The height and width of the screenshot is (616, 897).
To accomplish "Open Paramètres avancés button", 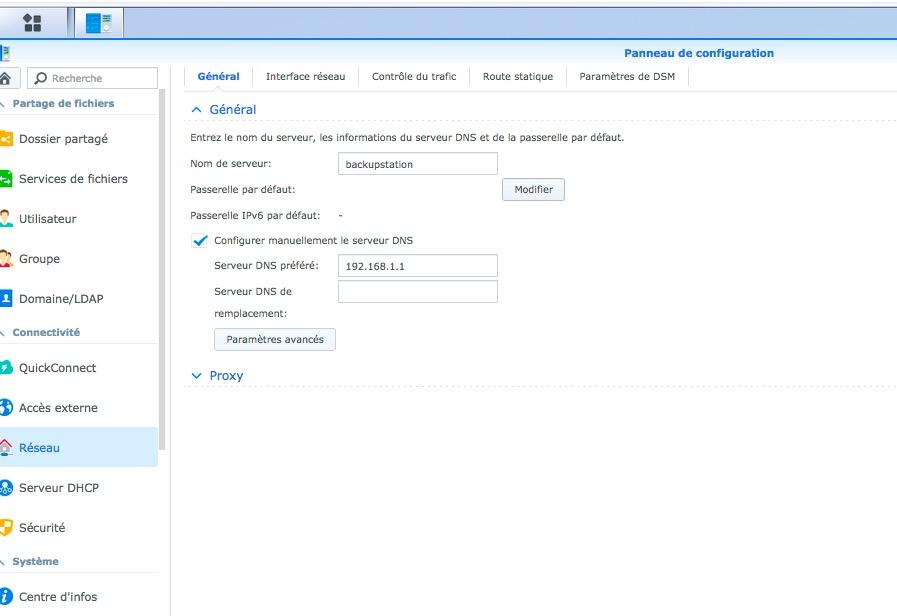I will click(x=275, y=339).
